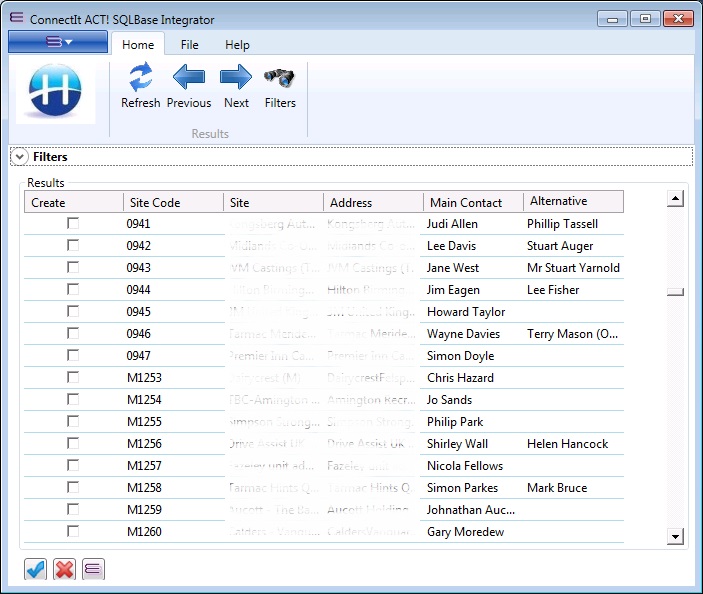This screenshot has width=703, height=594.
Task: Enable Create checkbox for site 0946
Action: [x=73, y=334]
